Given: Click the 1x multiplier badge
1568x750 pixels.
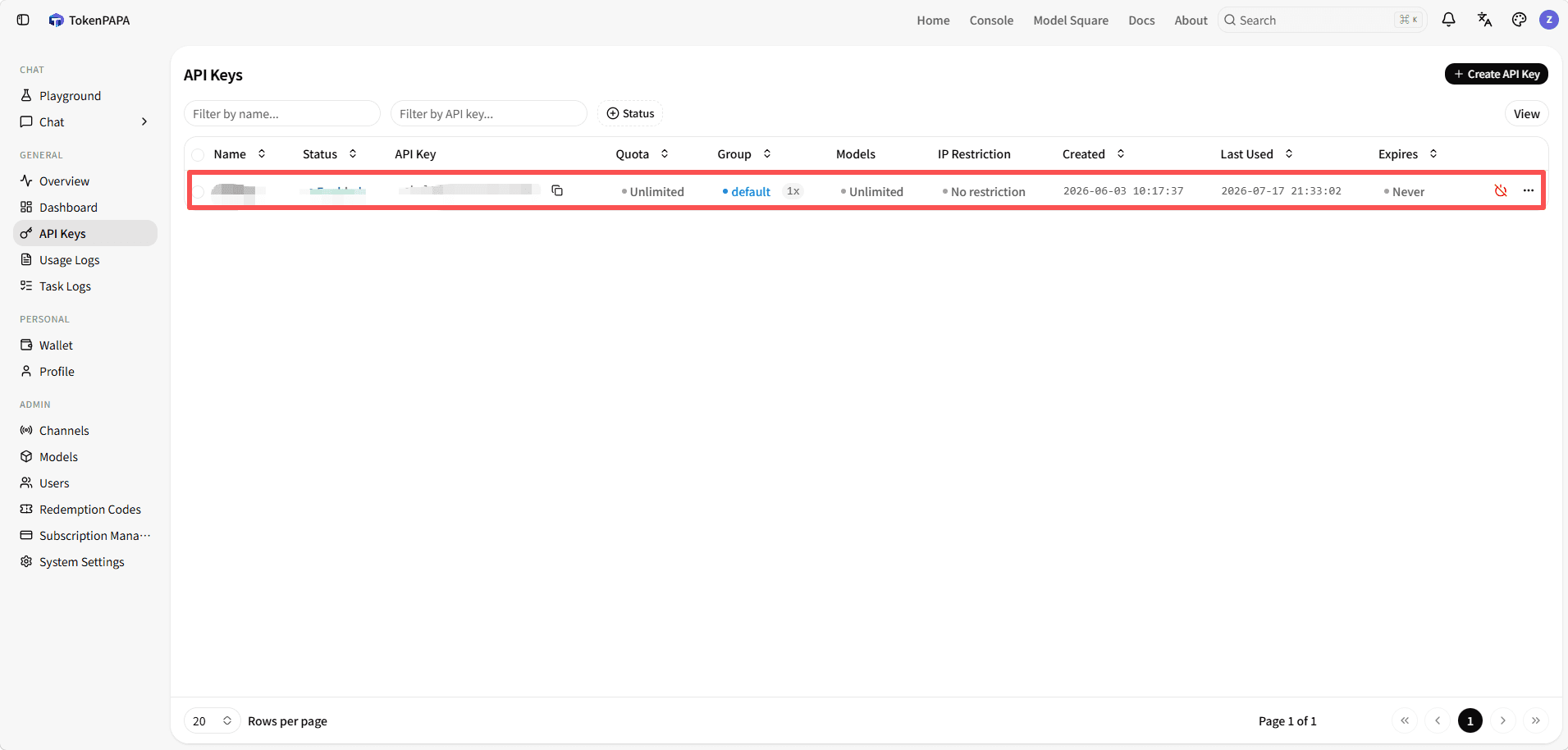Looking at the screenshot, I should [x=793, y=190].
